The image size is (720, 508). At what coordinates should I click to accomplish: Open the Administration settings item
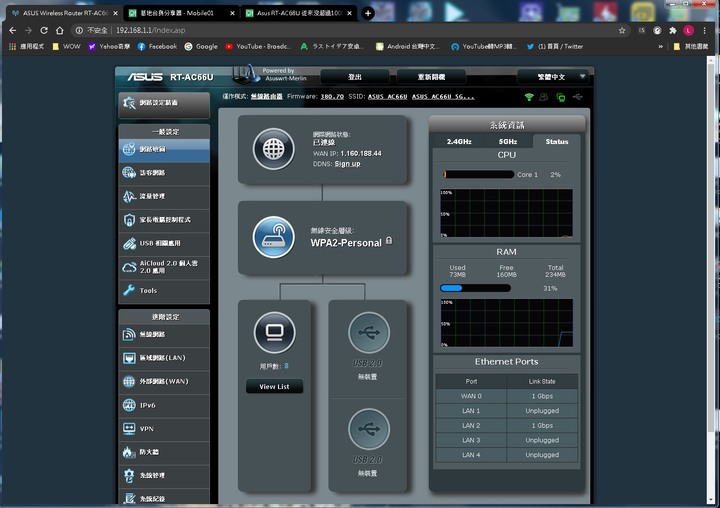point(164,476)
